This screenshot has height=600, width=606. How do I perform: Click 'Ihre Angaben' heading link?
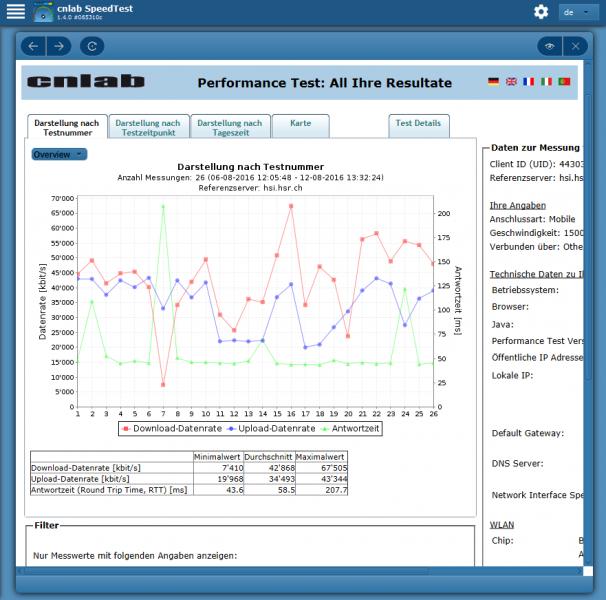(517, 205)
